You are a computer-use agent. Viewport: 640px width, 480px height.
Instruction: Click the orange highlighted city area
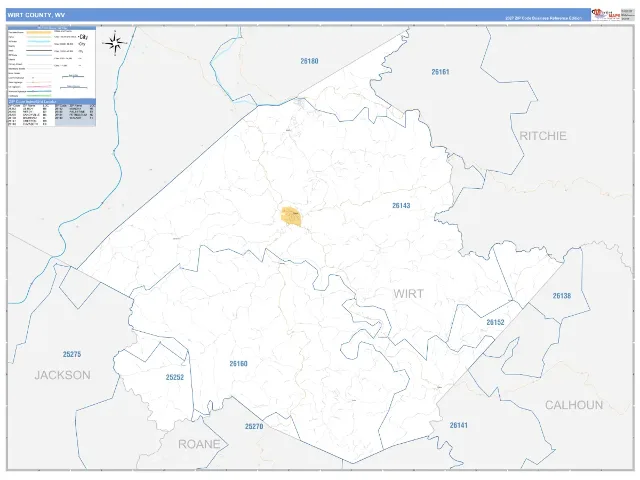click(291, 217)
